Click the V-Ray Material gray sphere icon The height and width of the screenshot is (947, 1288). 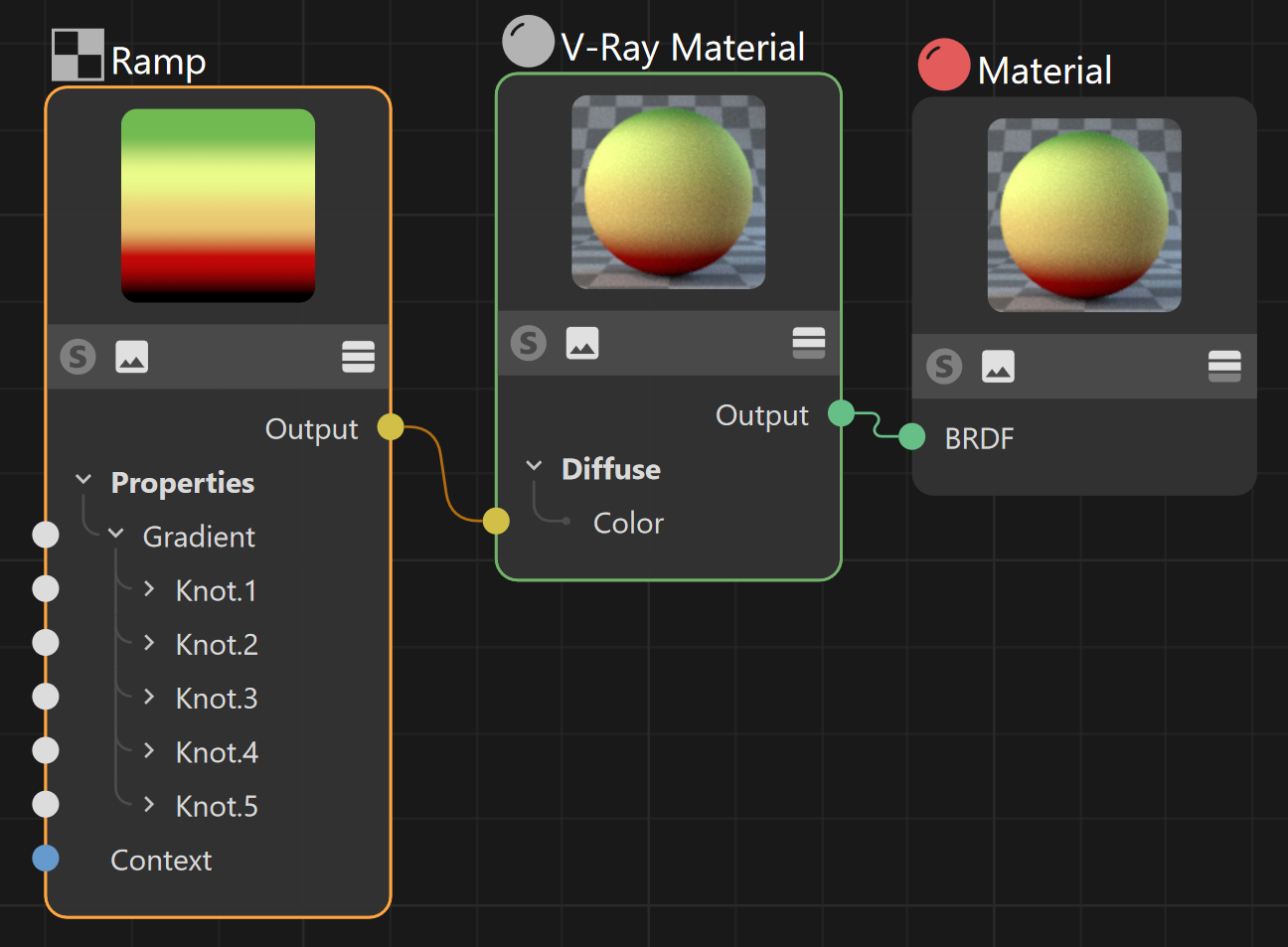[x=528, y=42]
